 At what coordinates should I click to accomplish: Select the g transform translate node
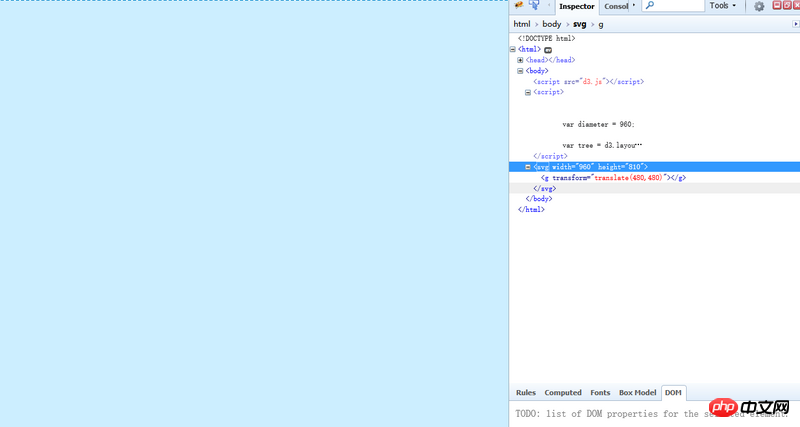click(613, 178)
